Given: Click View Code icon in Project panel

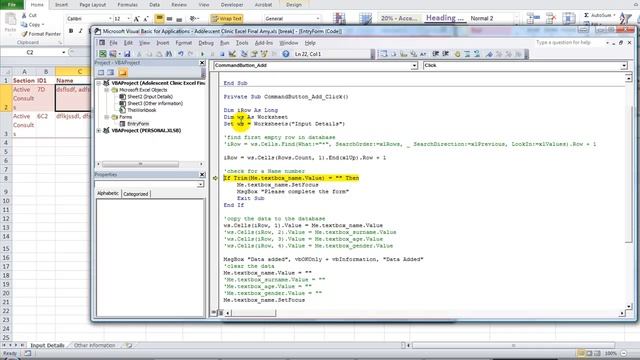Looking at the screenshot, I should coord(101,73).
